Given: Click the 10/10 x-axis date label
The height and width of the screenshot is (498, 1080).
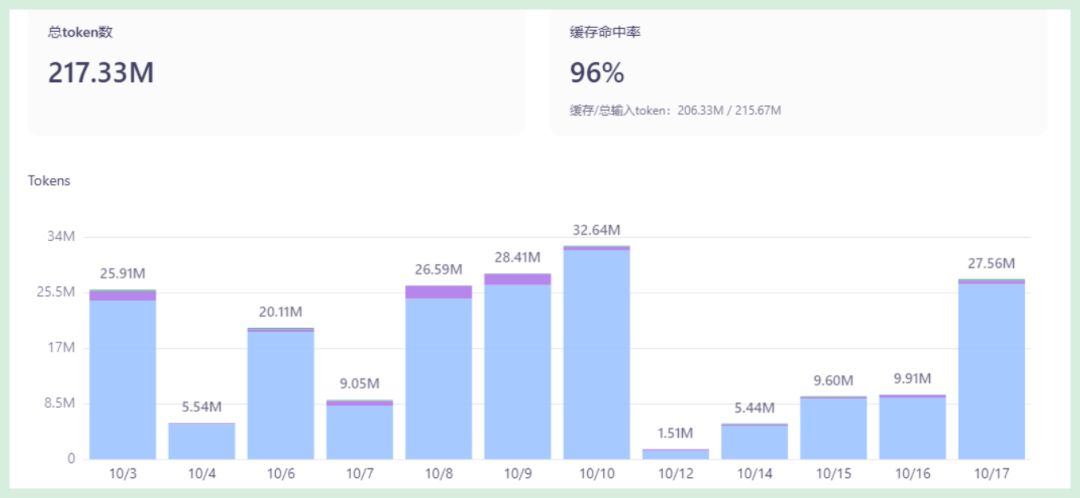Looking at the screenshot, I should (x=596, y=474).
